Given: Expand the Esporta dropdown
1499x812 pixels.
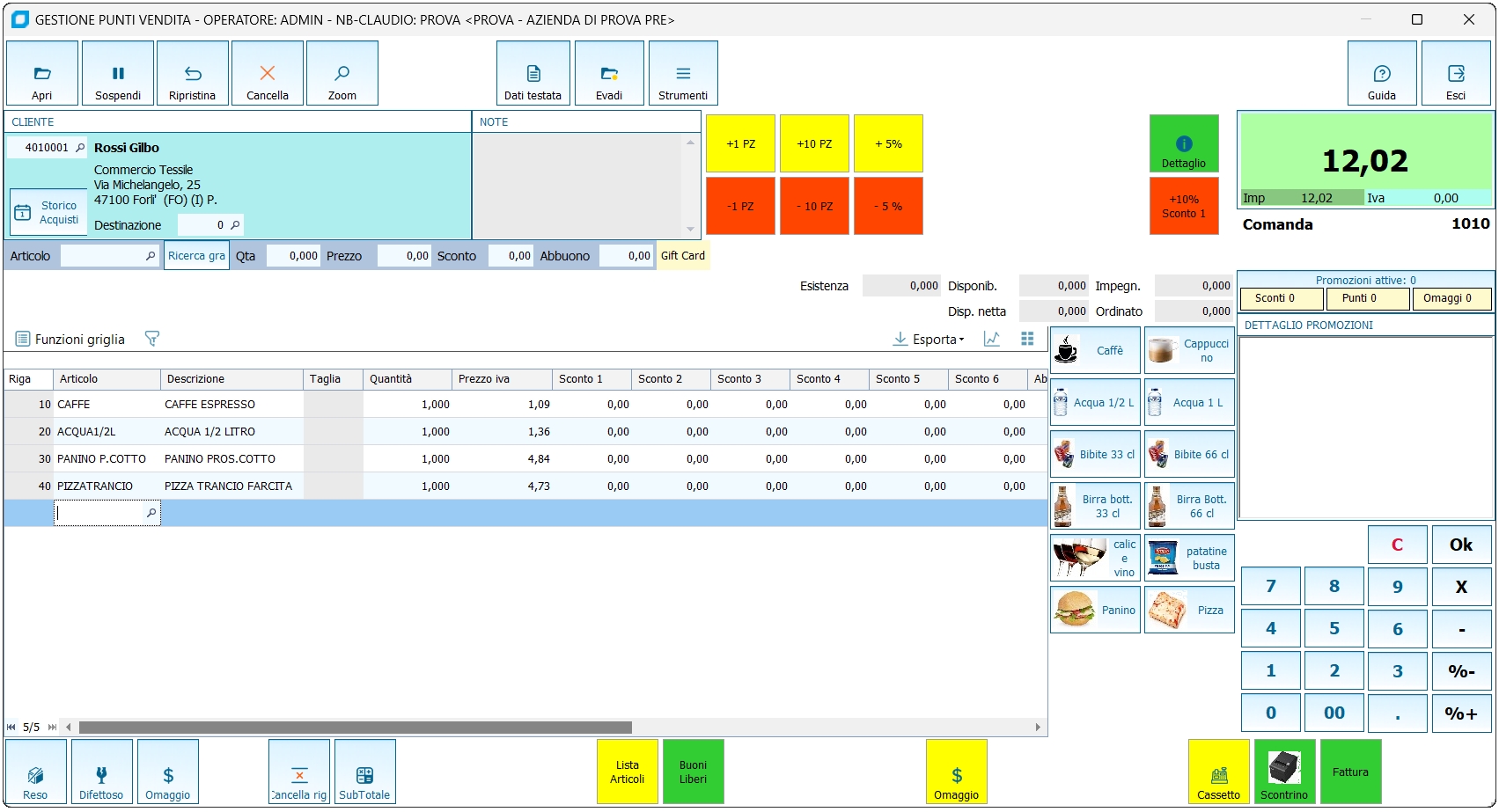Looking at the screenshot, I should point(930,339).
